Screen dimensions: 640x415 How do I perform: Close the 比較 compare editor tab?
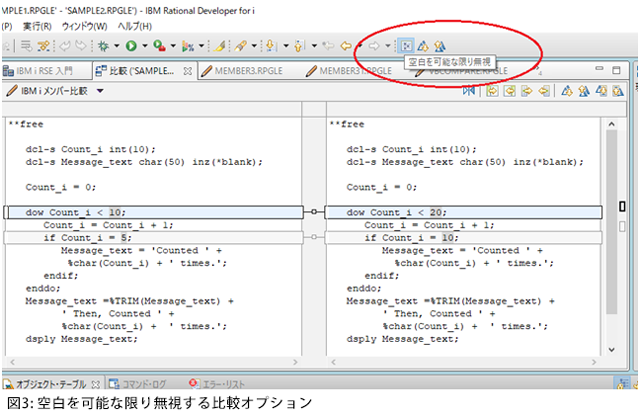point(187,71)
